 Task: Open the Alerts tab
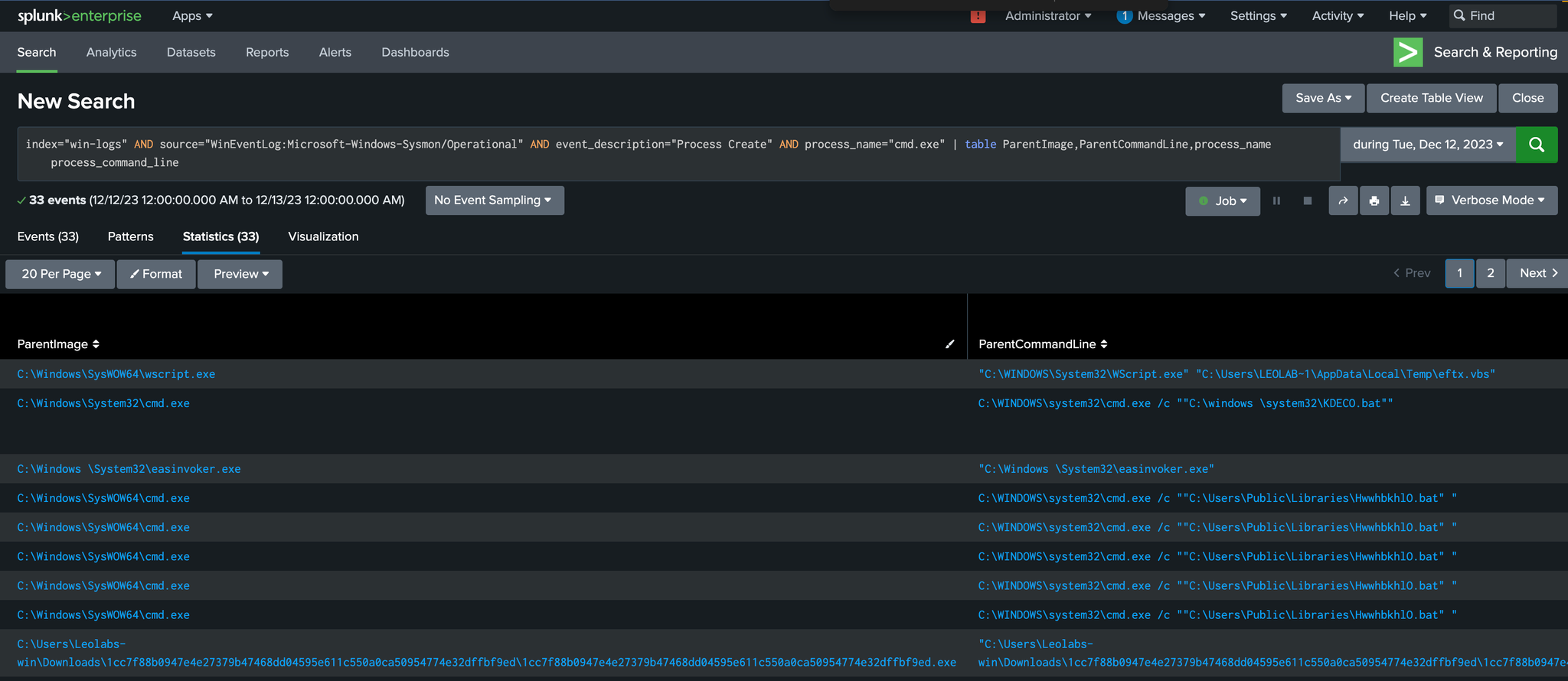click(335, 52)
